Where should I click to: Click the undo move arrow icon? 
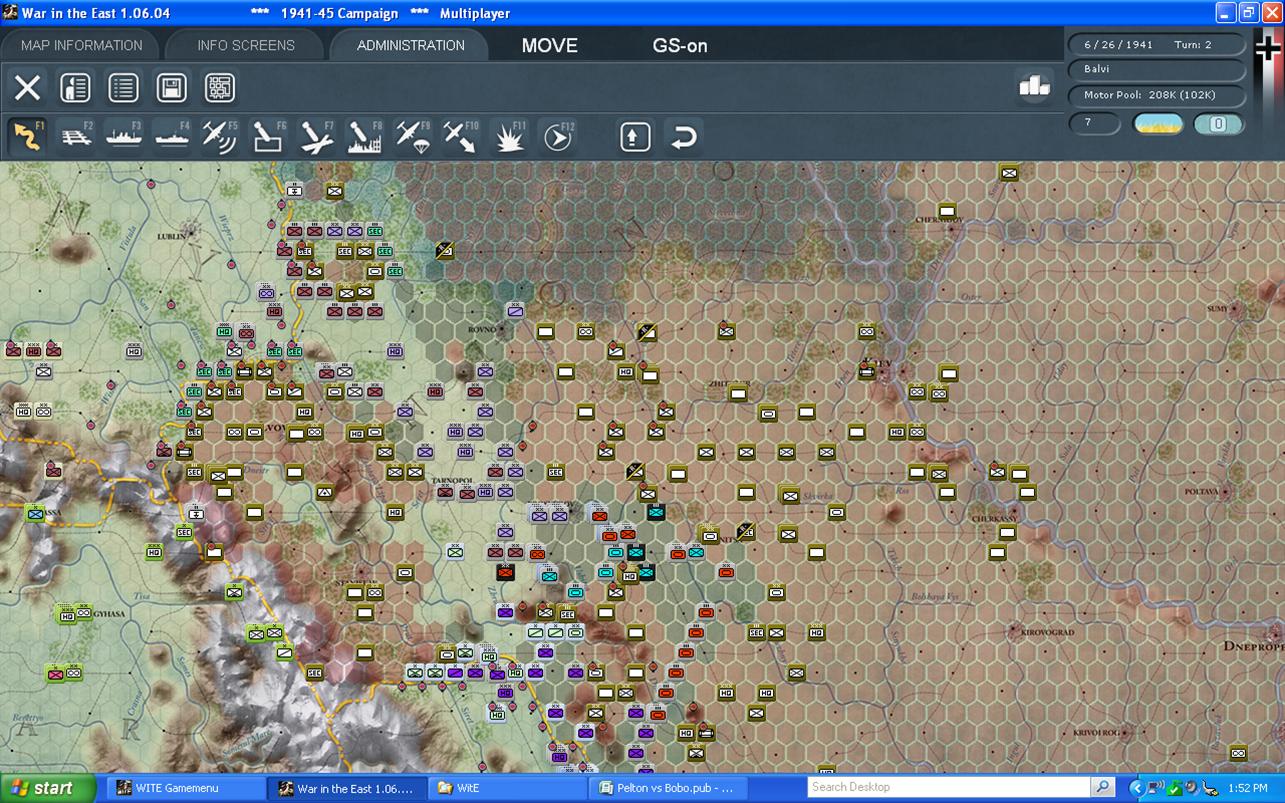tap(683, 137)
